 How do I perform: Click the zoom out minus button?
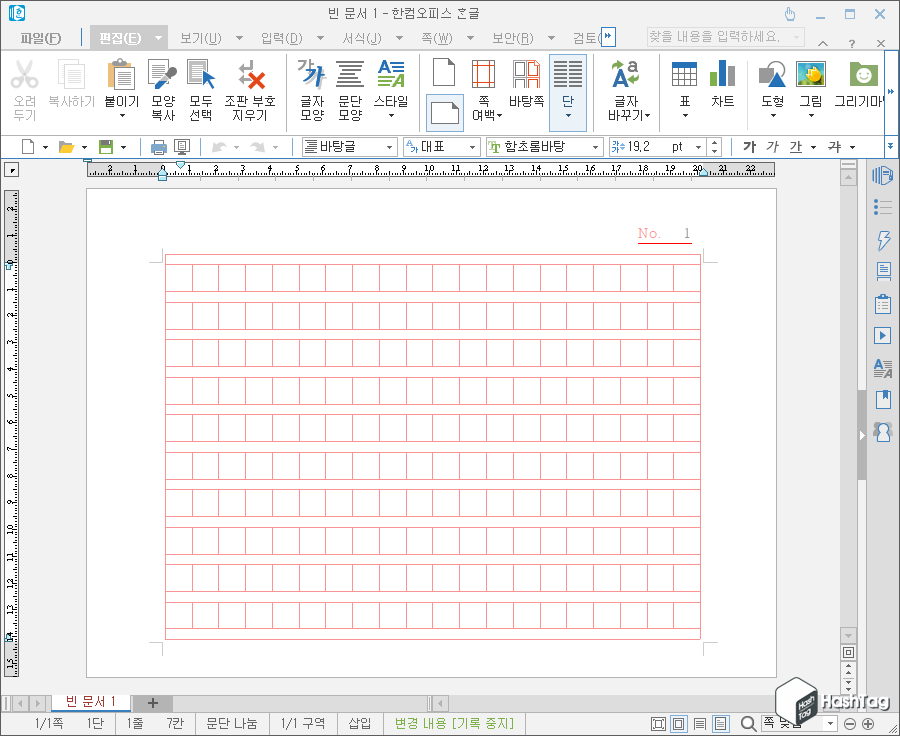(850, 724)
